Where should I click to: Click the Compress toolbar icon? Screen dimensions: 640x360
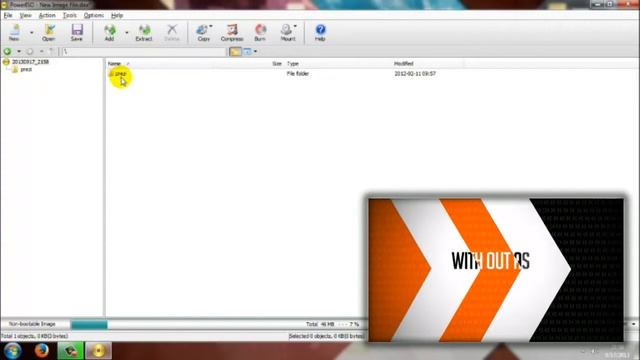232,32
